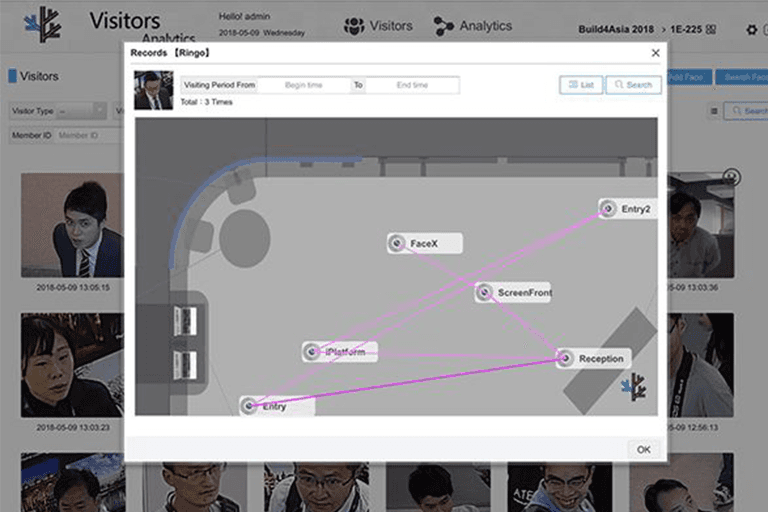This screenshot has height=512, width=768.
Task: Open the settings gear in the header
Action: click(751, 30)
